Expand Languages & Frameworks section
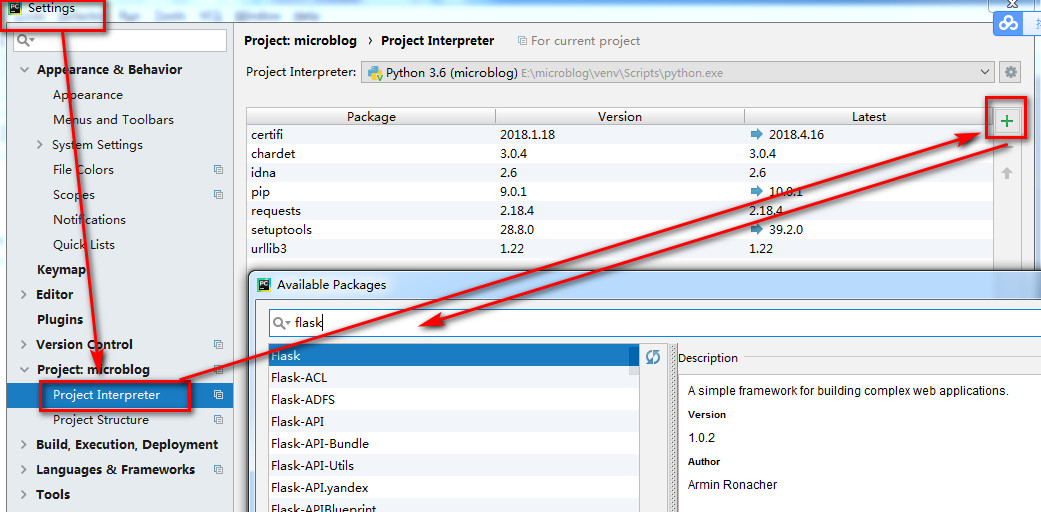Screen dimensions: 1041x512 (25, 469)
